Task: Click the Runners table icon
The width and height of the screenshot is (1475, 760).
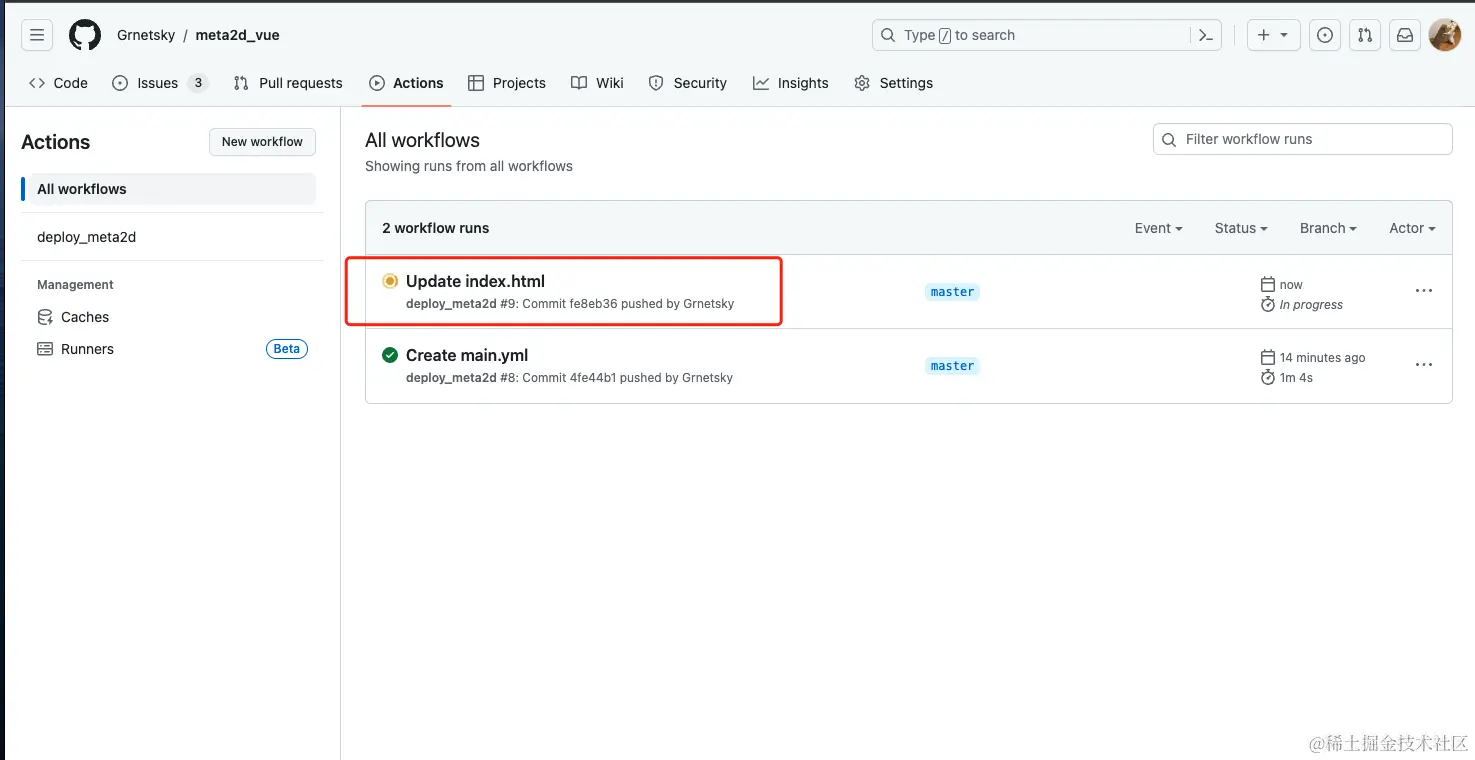Action: tap(45, 349)
